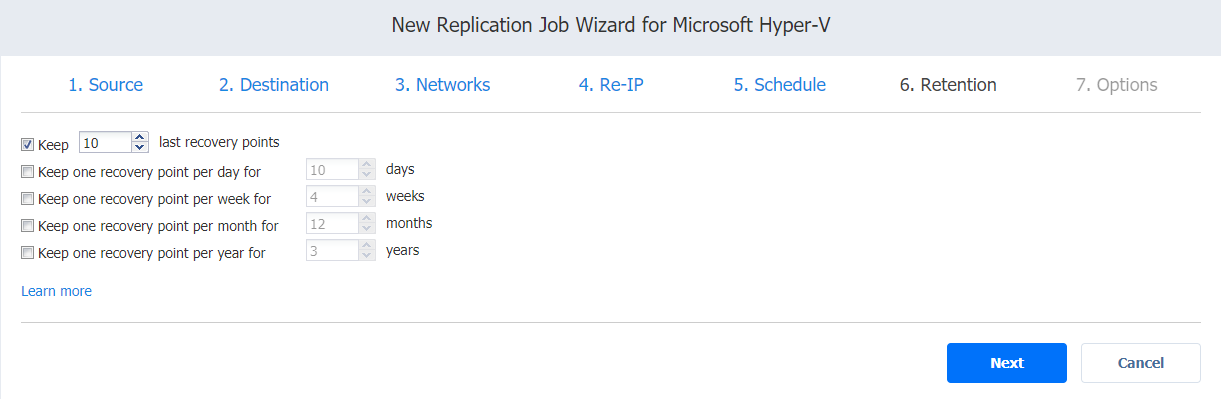Return to the 5. Schedule step

click(779, 85)
